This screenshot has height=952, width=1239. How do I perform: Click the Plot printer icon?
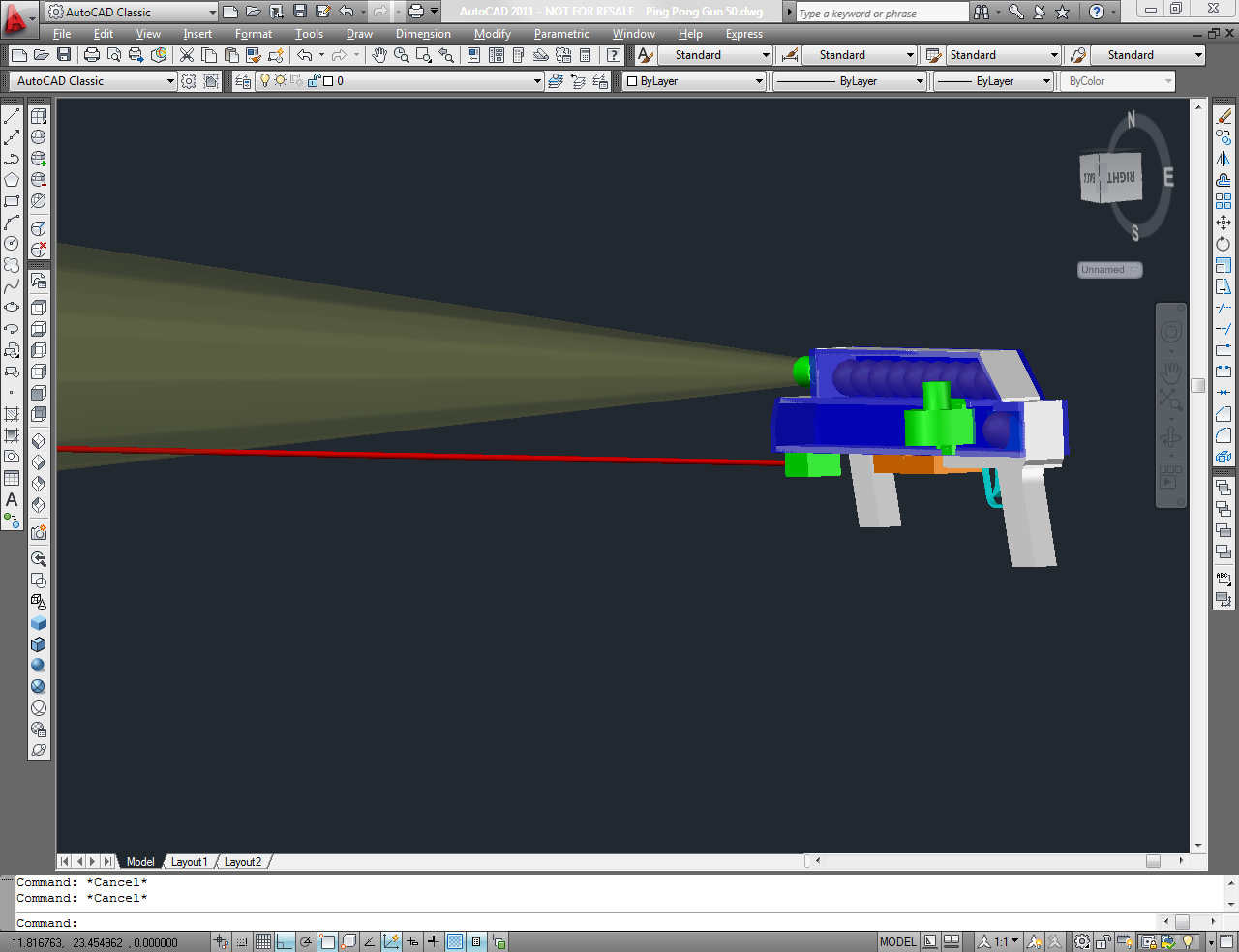coord(92,55)
